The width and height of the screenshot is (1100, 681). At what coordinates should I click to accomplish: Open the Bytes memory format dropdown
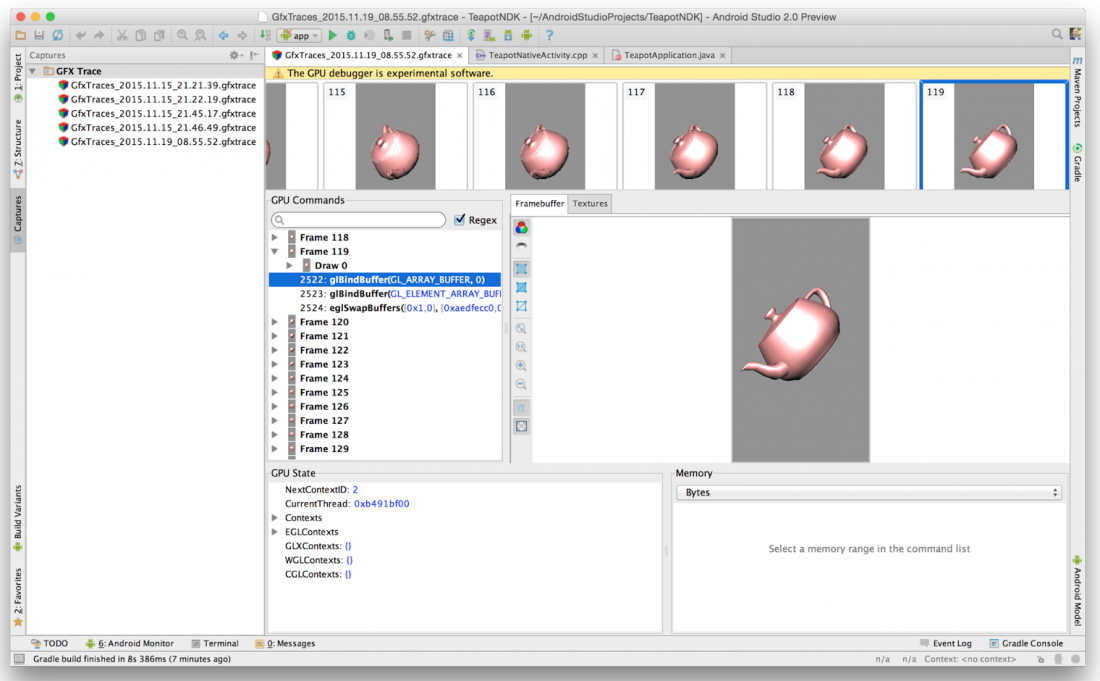click(868, 492)
